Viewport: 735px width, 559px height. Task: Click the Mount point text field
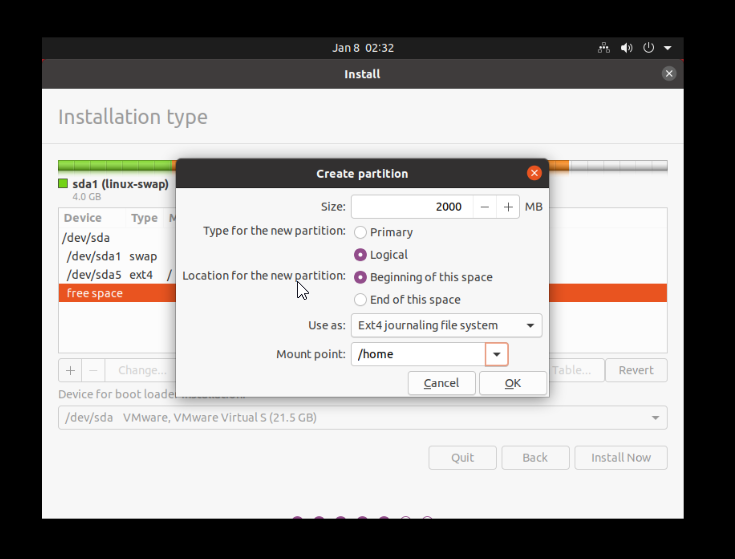coord(418,354)
